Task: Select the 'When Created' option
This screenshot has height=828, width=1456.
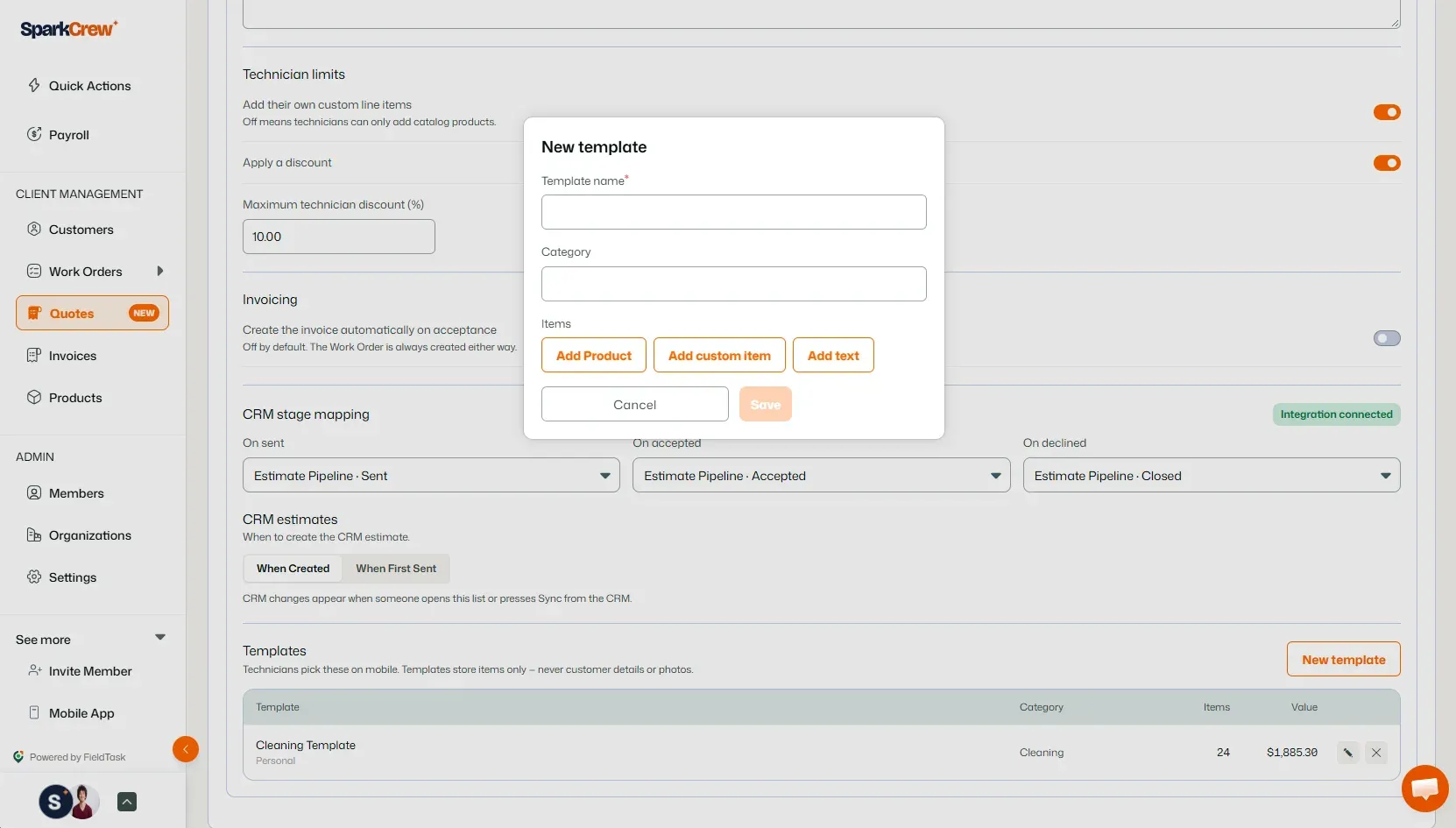Action: click(293, 569)
